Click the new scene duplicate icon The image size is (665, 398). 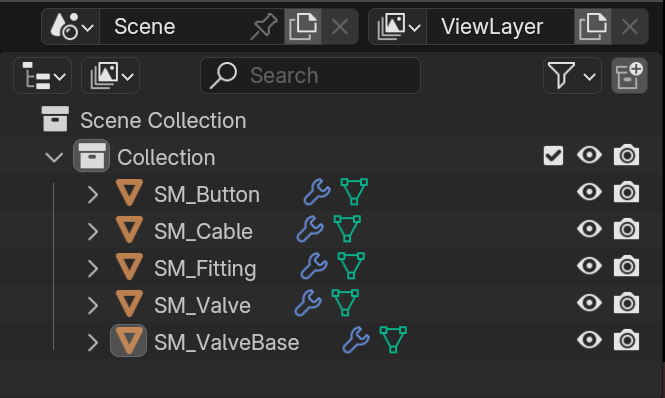click(x=303, y=27)
